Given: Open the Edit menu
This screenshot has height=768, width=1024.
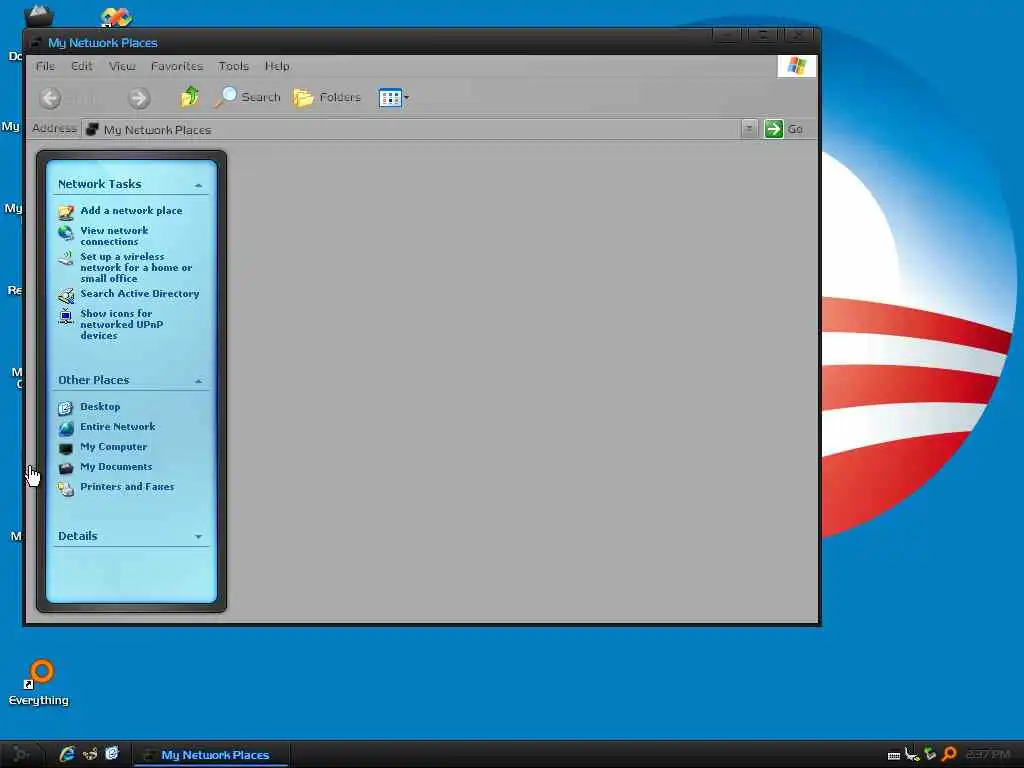Looking at the screenshot, I should coord(82,66).
